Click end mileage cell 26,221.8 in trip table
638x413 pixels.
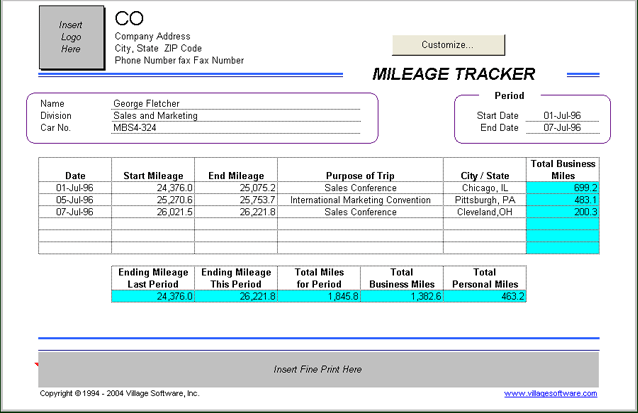click(x=236, y=212)
